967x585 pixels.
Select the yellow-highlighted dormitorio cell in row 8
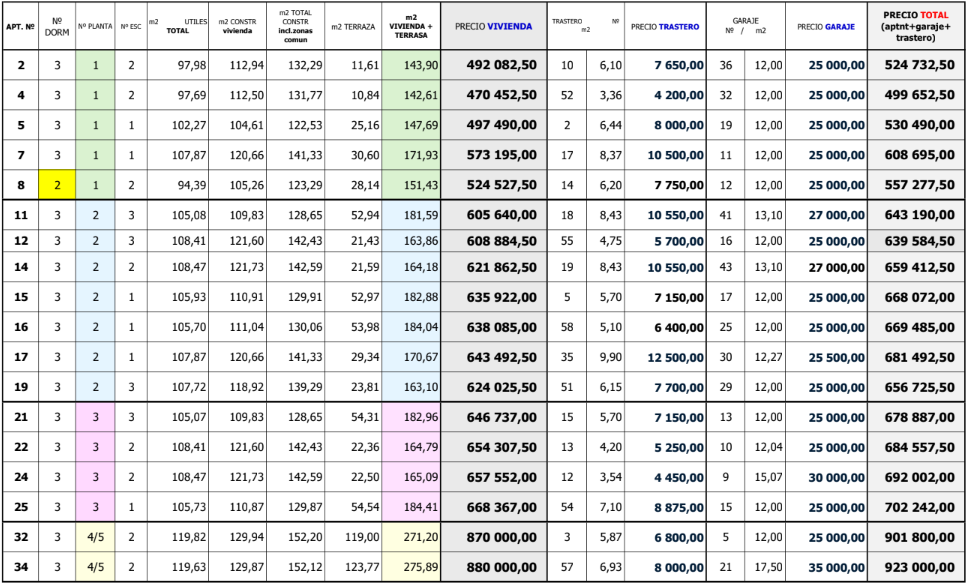click(57, 185)
